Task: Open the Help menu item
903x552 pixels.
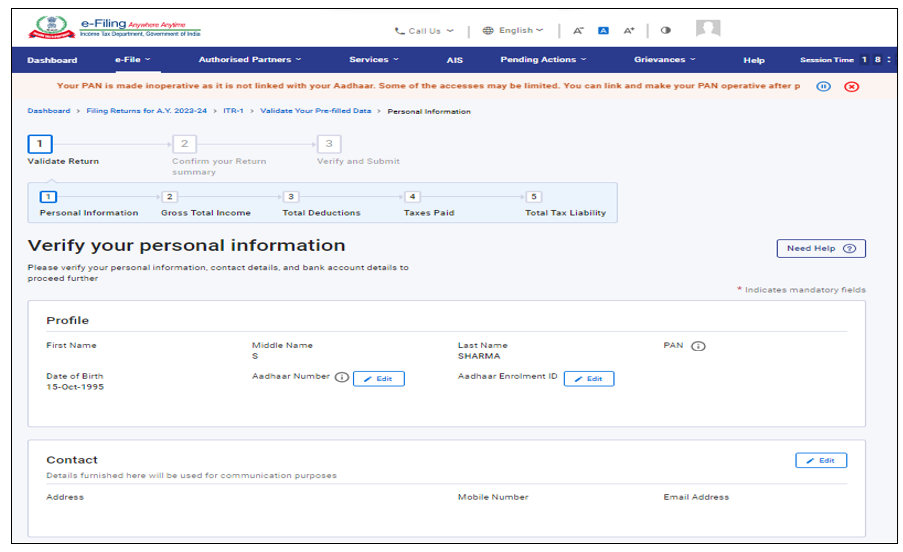Action: (753, 60)
